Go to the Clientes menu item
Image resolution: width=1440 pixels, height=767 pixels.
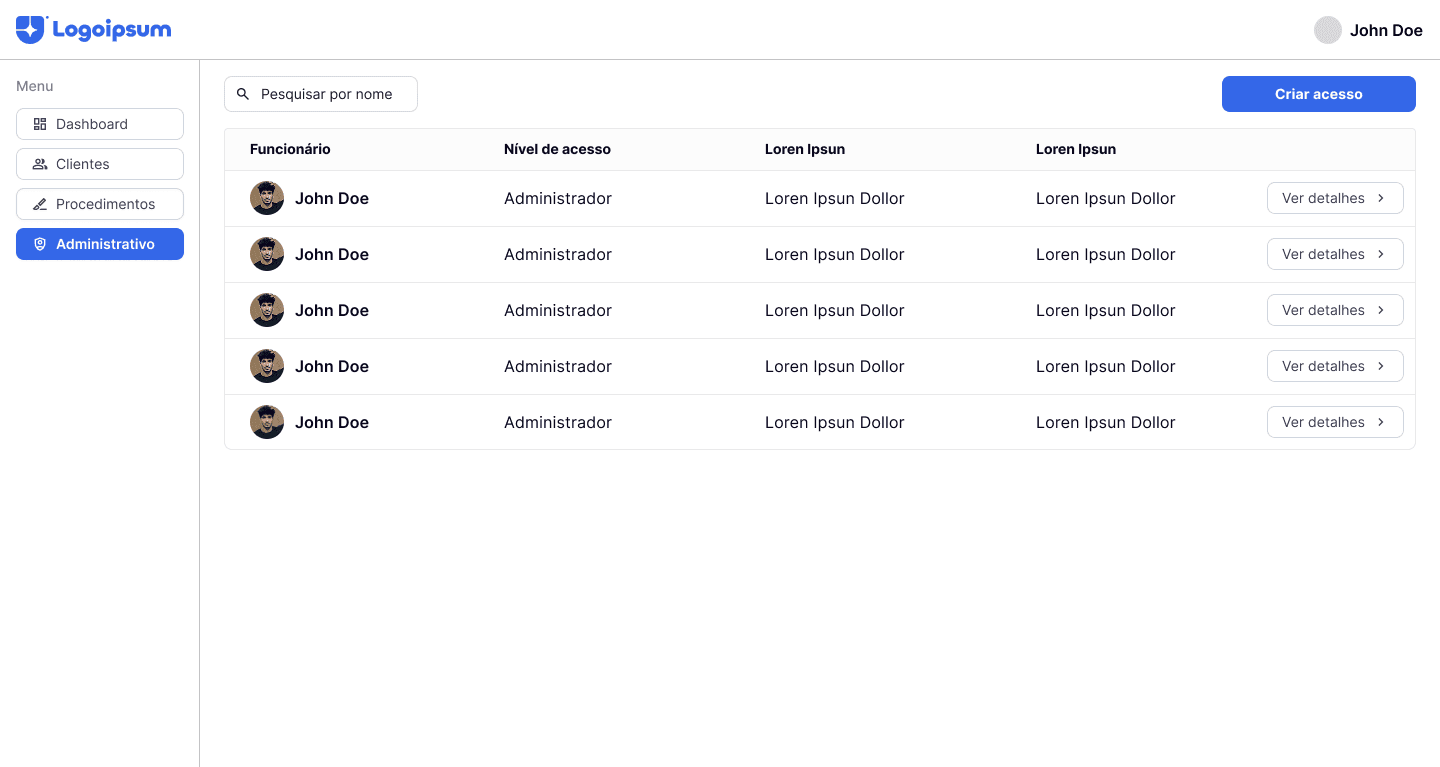click(x=100, y=164)
